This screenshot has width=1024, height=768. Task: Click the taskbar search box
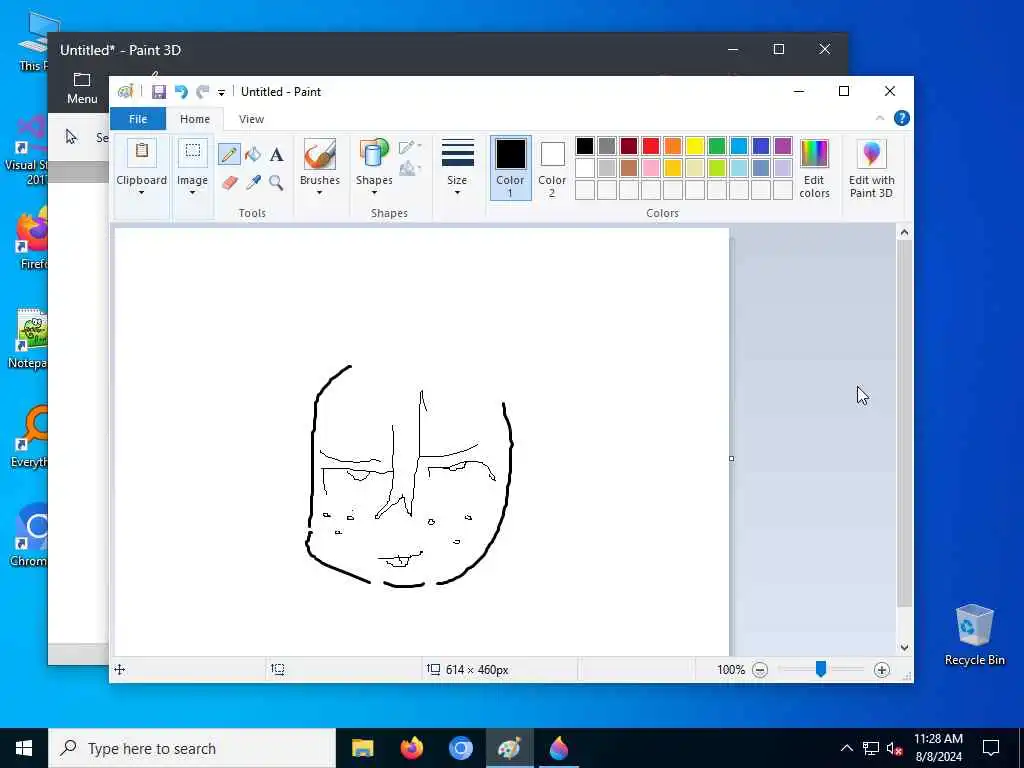[192, 748]
